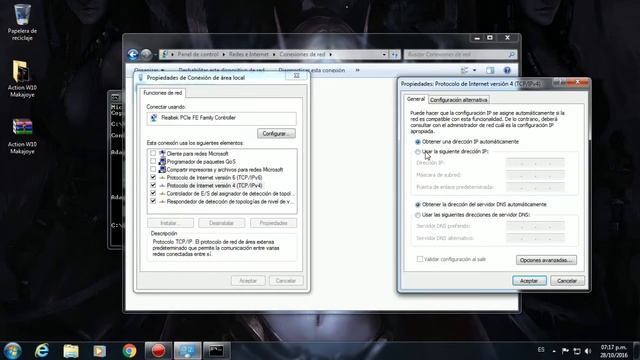Click the Realtek PCIe FE adapter icon
The image size is (640, 360).
(x=154, y=118)
